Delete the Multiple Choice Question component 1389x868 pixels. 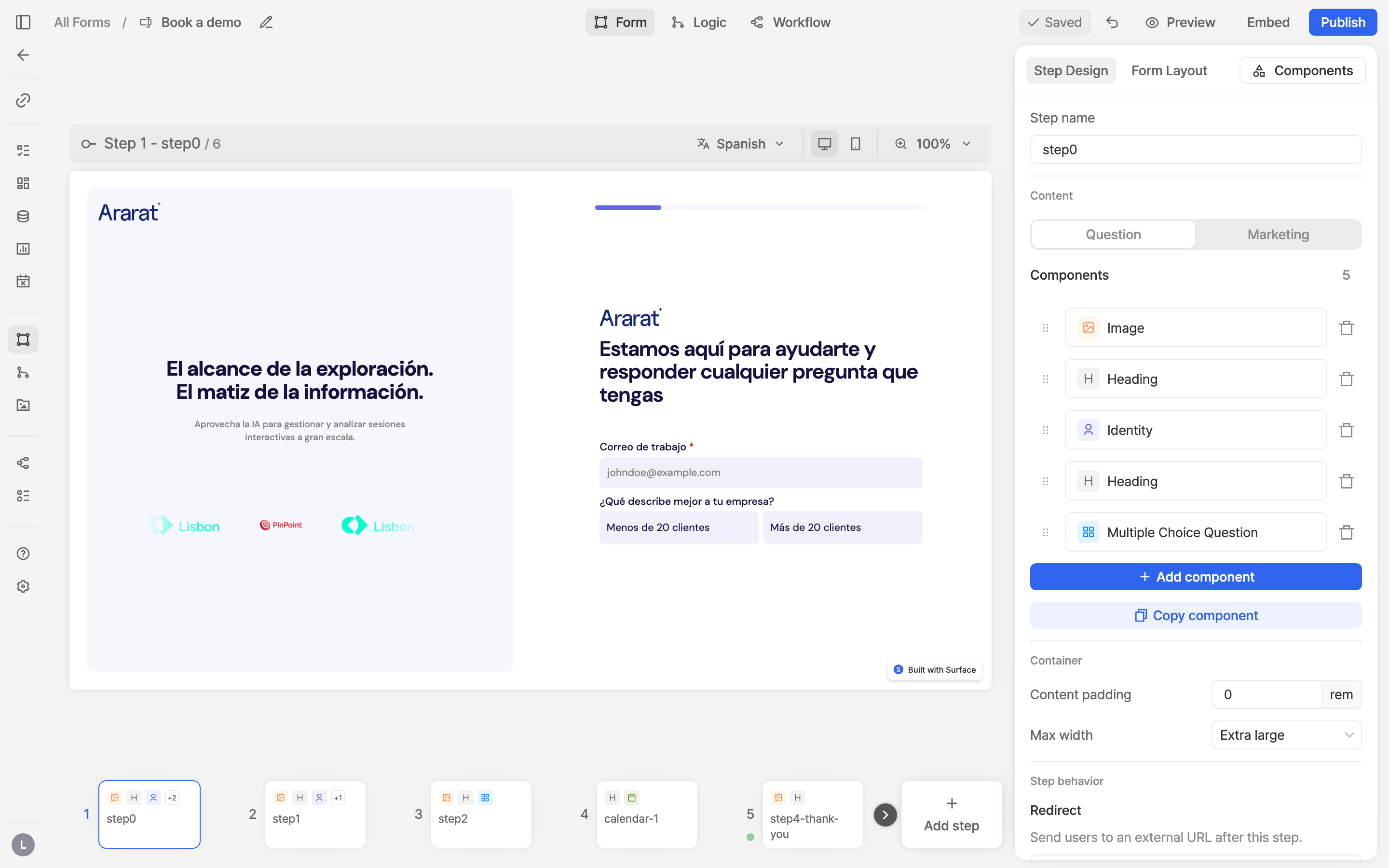(1347, 532)
